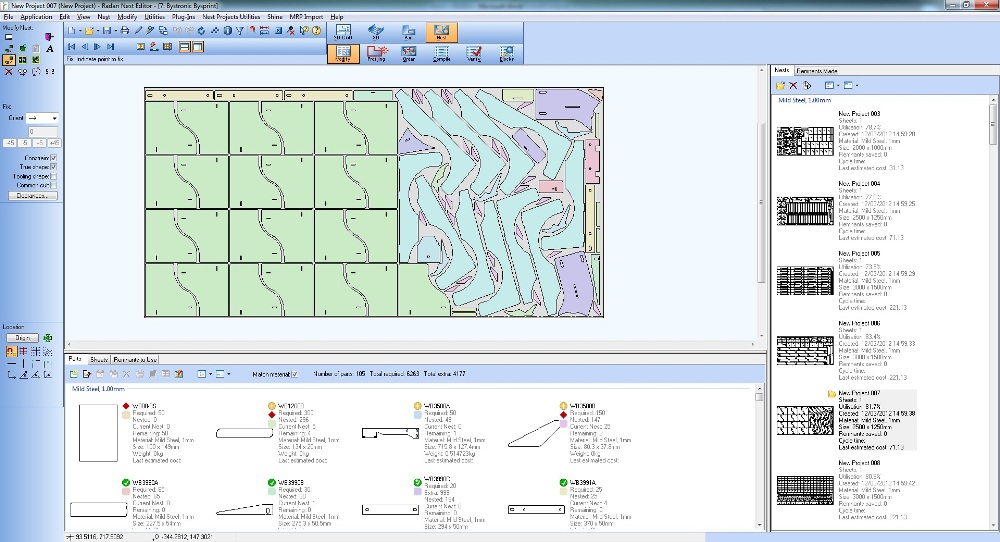Run the Compile tool

tap(441, 53)
